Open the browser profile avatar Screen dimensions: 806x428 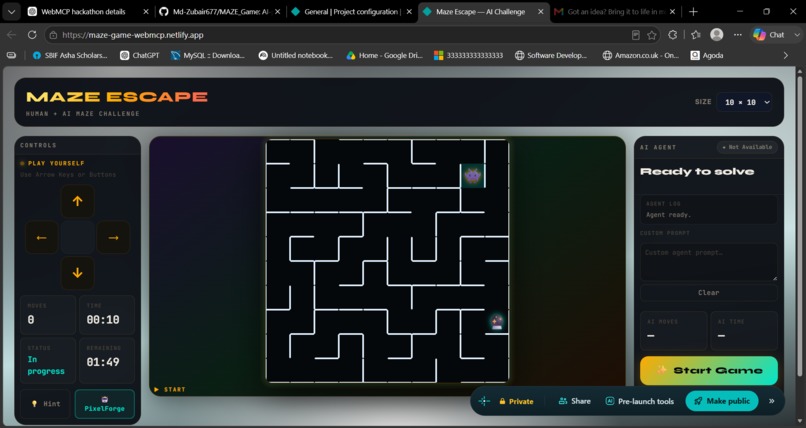coord(717,35)
